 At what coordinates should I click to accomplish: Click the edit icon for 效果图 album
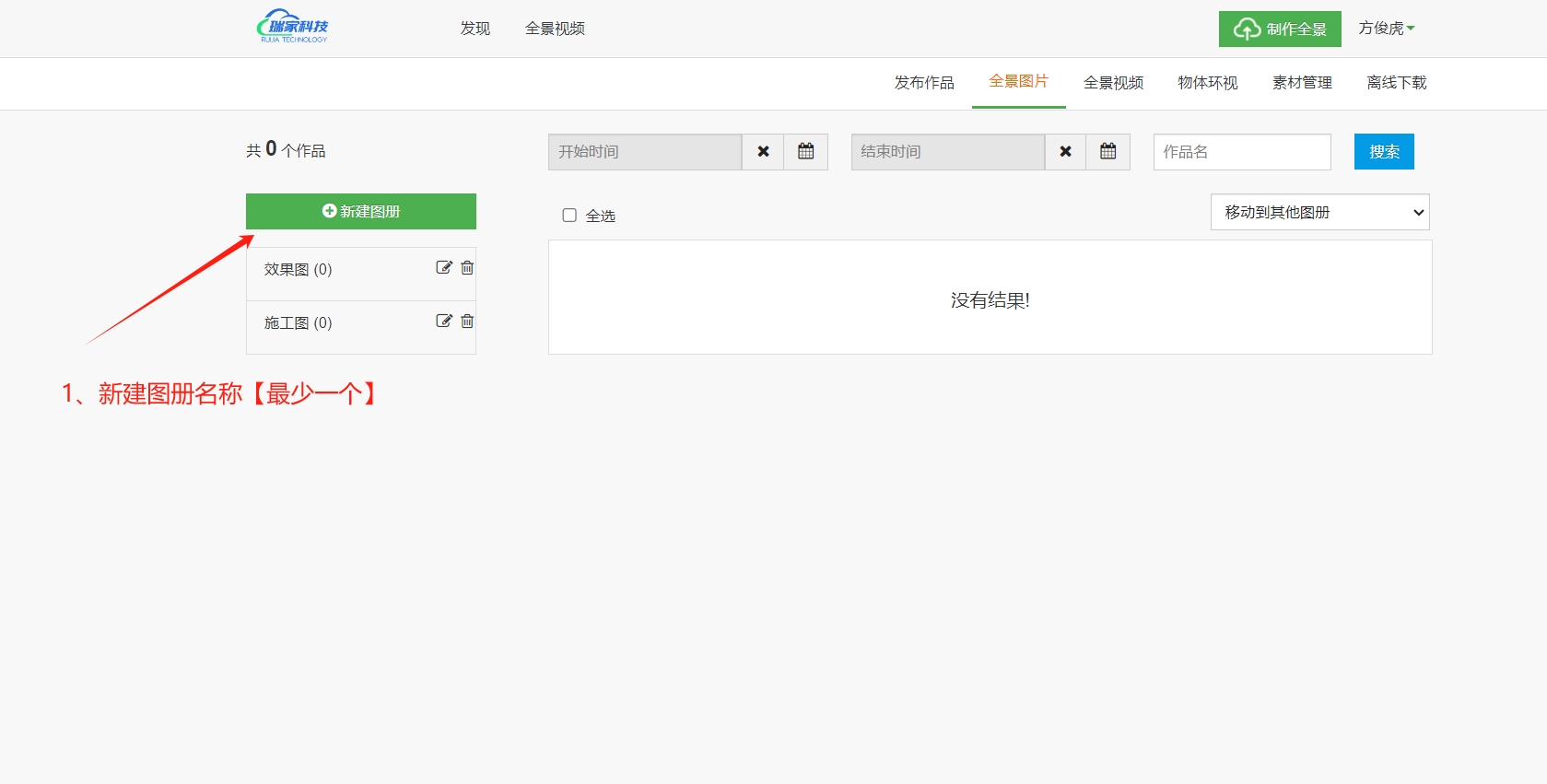[x=444, y=268]
